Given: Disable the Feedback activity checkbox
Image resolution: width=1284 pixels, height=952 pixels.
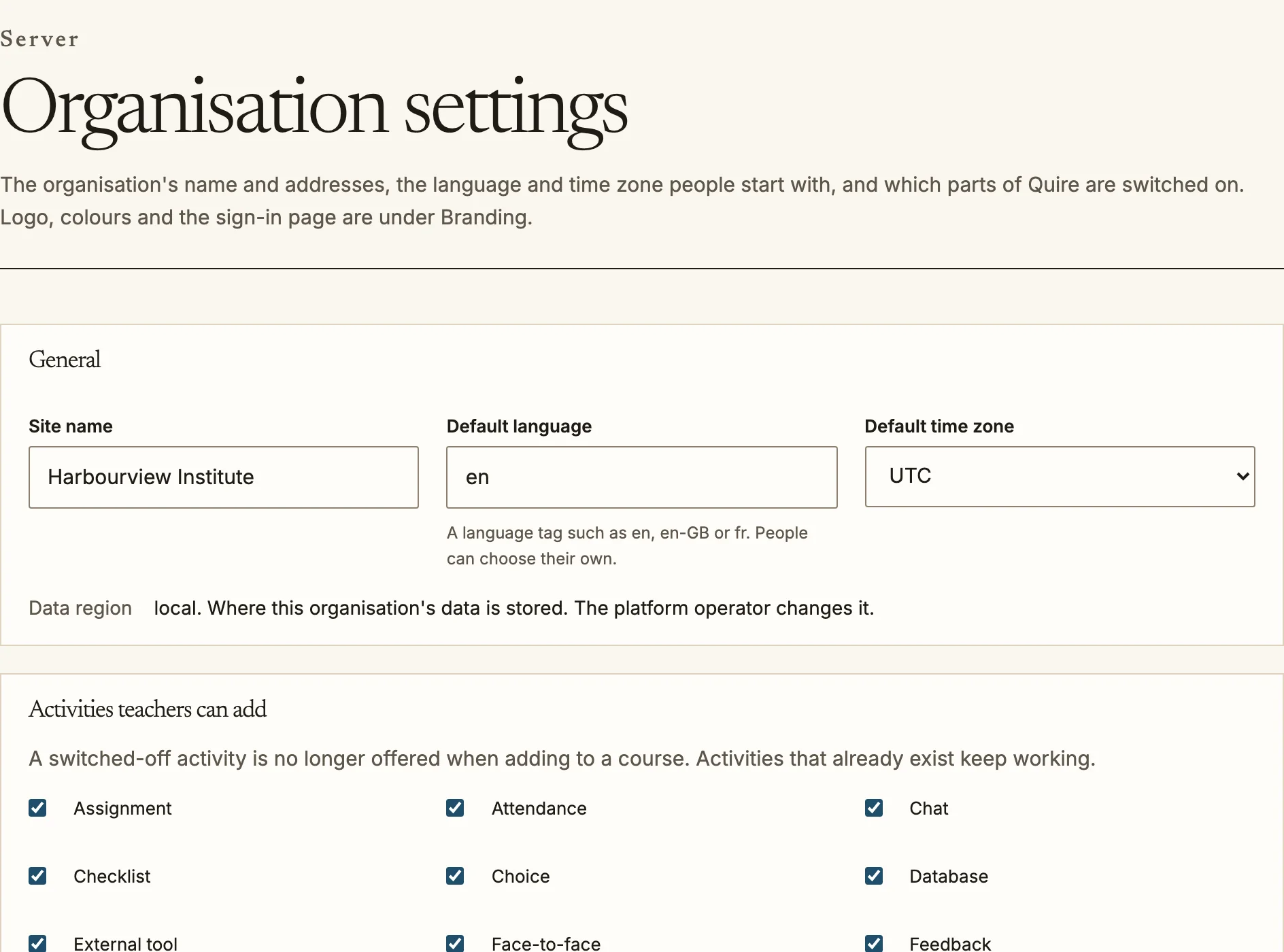Looking at the screenshot, I should pyautogui.click(x=874, y=944).
